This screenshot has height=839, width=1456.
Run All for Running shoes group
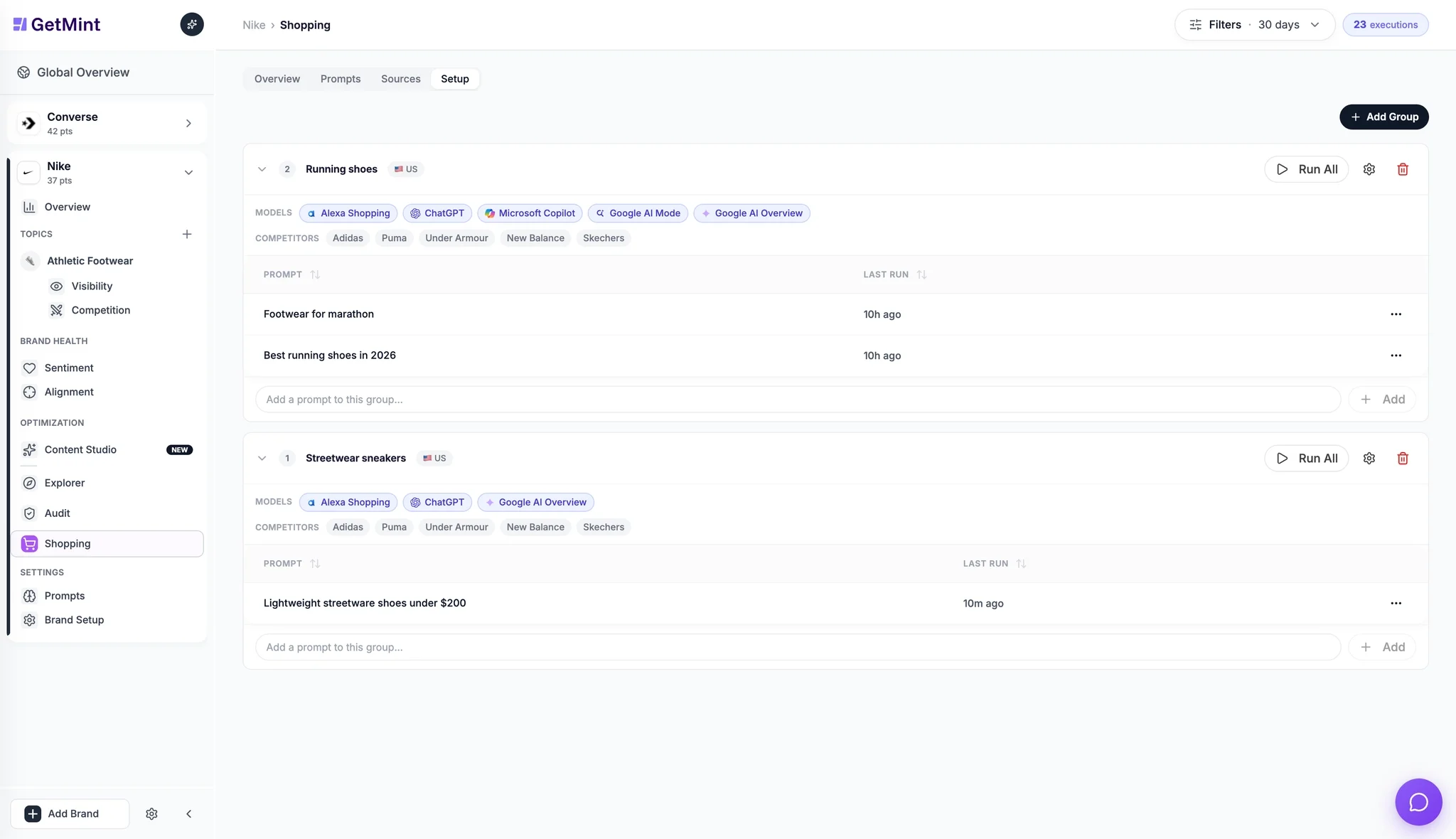tap(1306, 169)
